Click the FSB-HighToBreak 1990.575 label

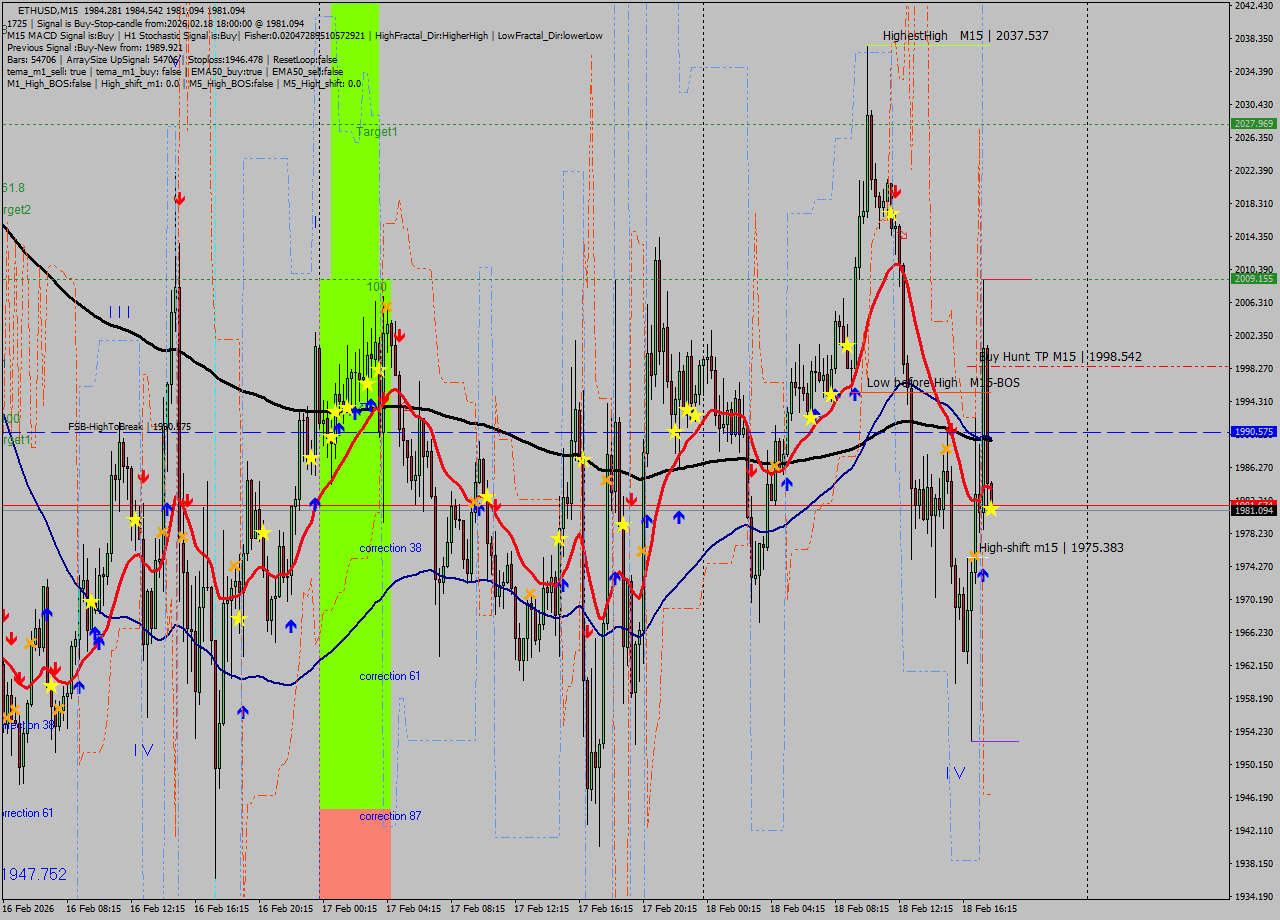pos(132,425)
